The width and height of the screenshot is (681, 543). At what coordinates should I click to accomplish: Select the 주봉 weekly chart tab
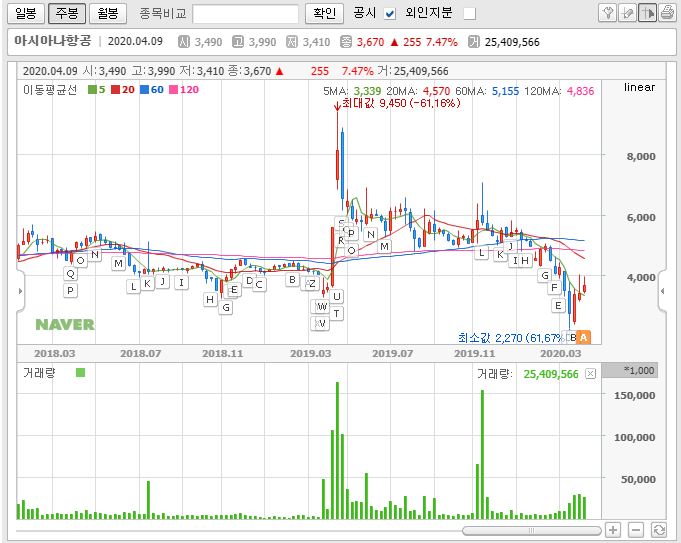(x=67, y=13)
